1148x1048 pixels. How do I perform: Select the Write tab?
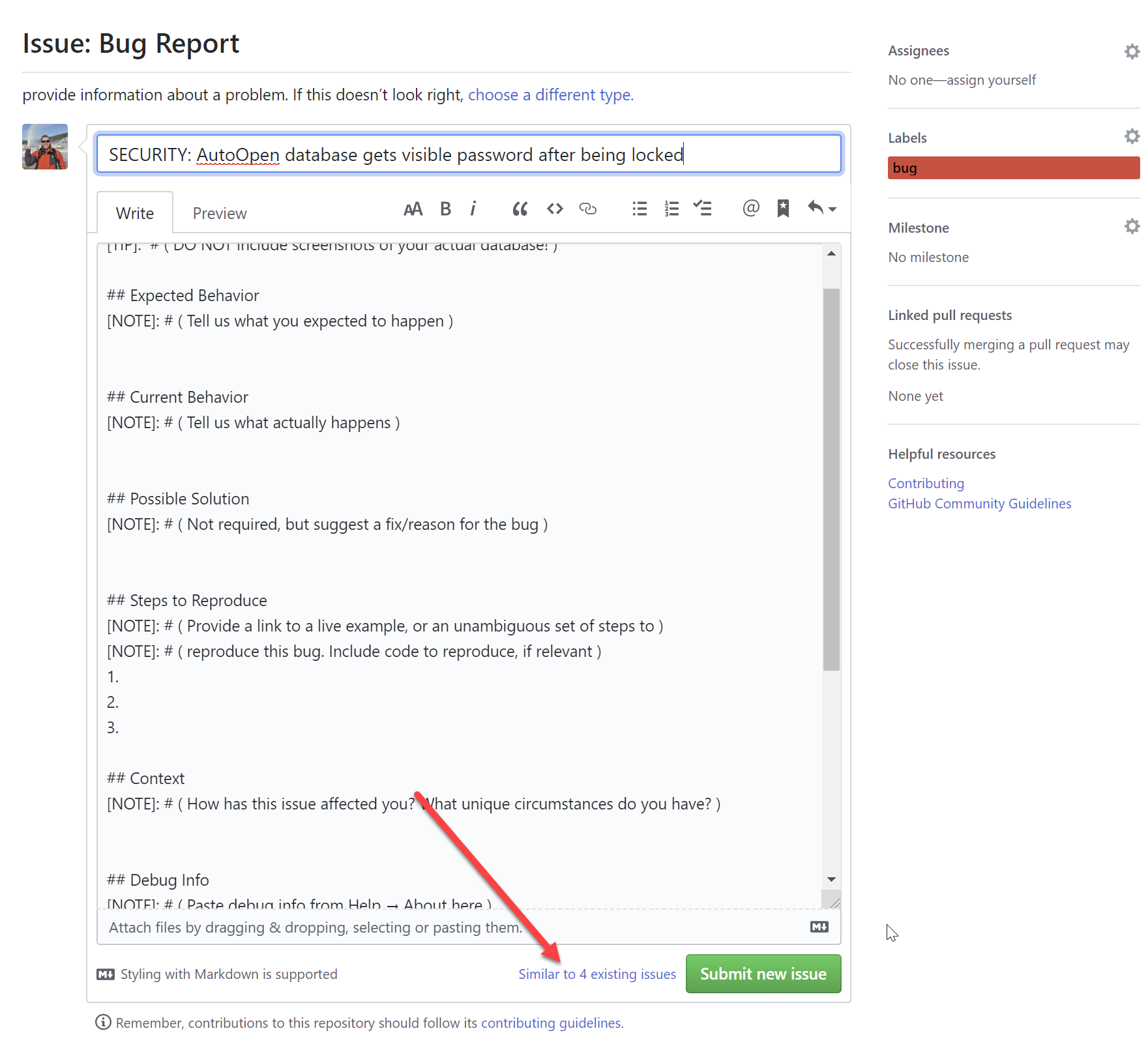[x=134, y=212]
